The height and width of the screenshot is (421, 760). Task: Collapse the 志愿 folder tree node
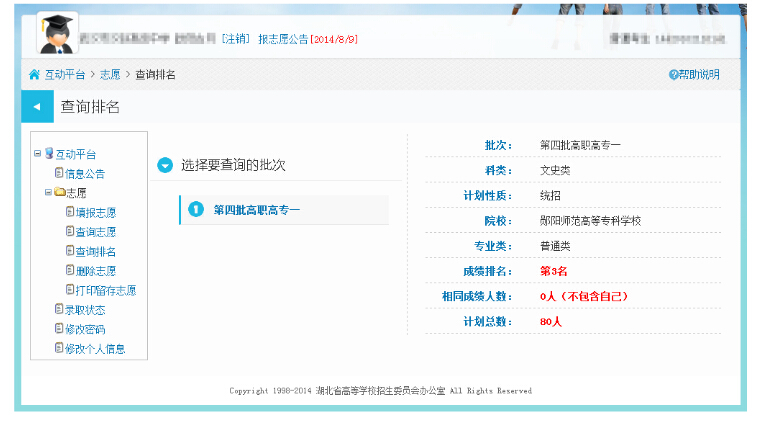tap(48, 193)
